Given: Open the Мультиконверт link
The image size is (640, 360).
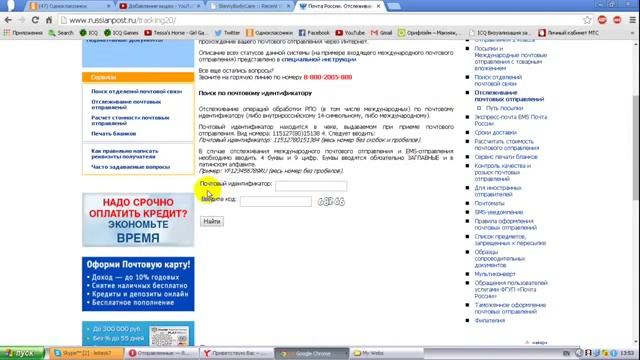Looking at the screenshot, I should 495,274.
